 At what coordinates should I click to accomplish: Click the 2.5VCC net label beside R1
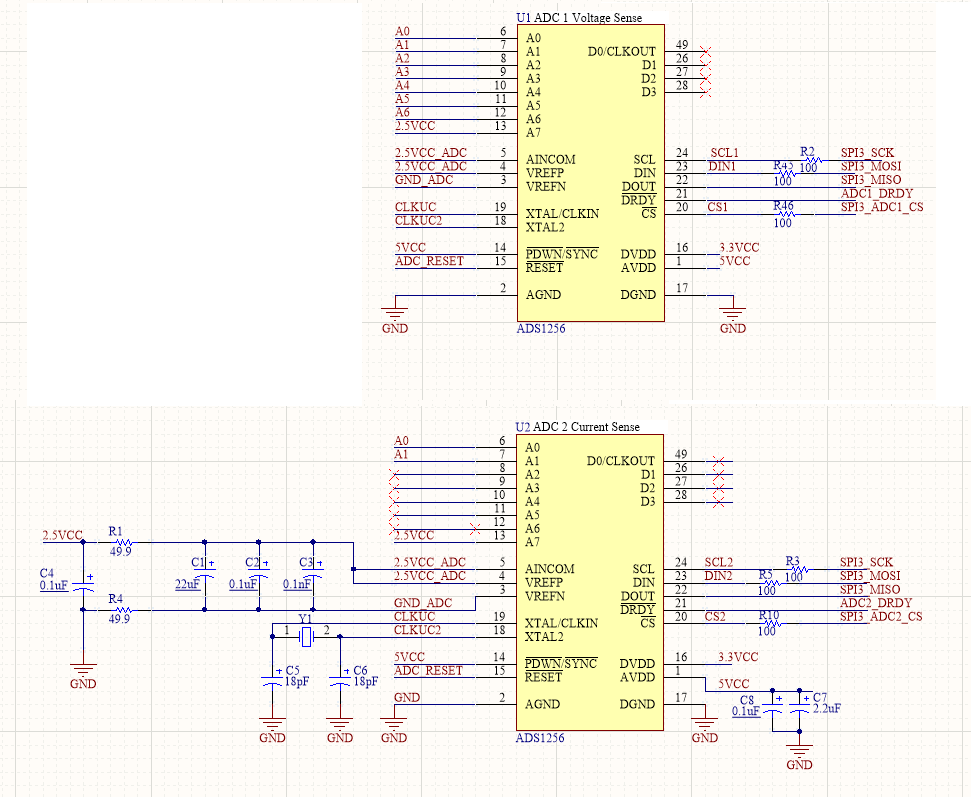(63, 535)
